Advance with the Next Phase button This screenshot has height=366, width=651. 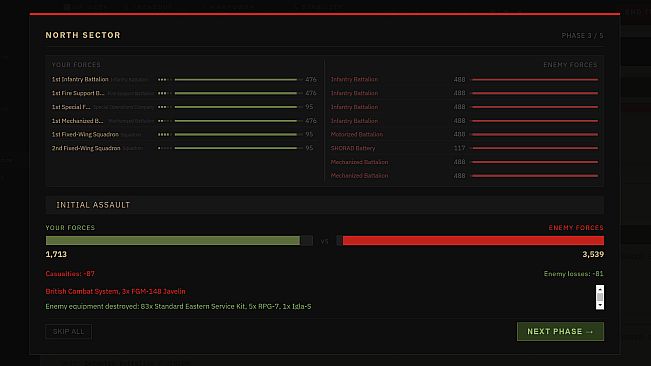point(560,332)
